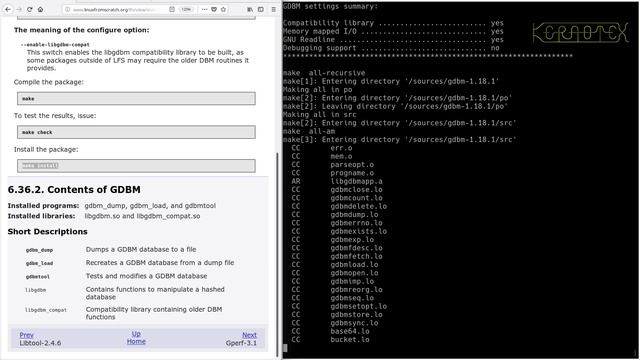Click 'GDBM settings summary:' line in terminal

click(x=330, y=7)
